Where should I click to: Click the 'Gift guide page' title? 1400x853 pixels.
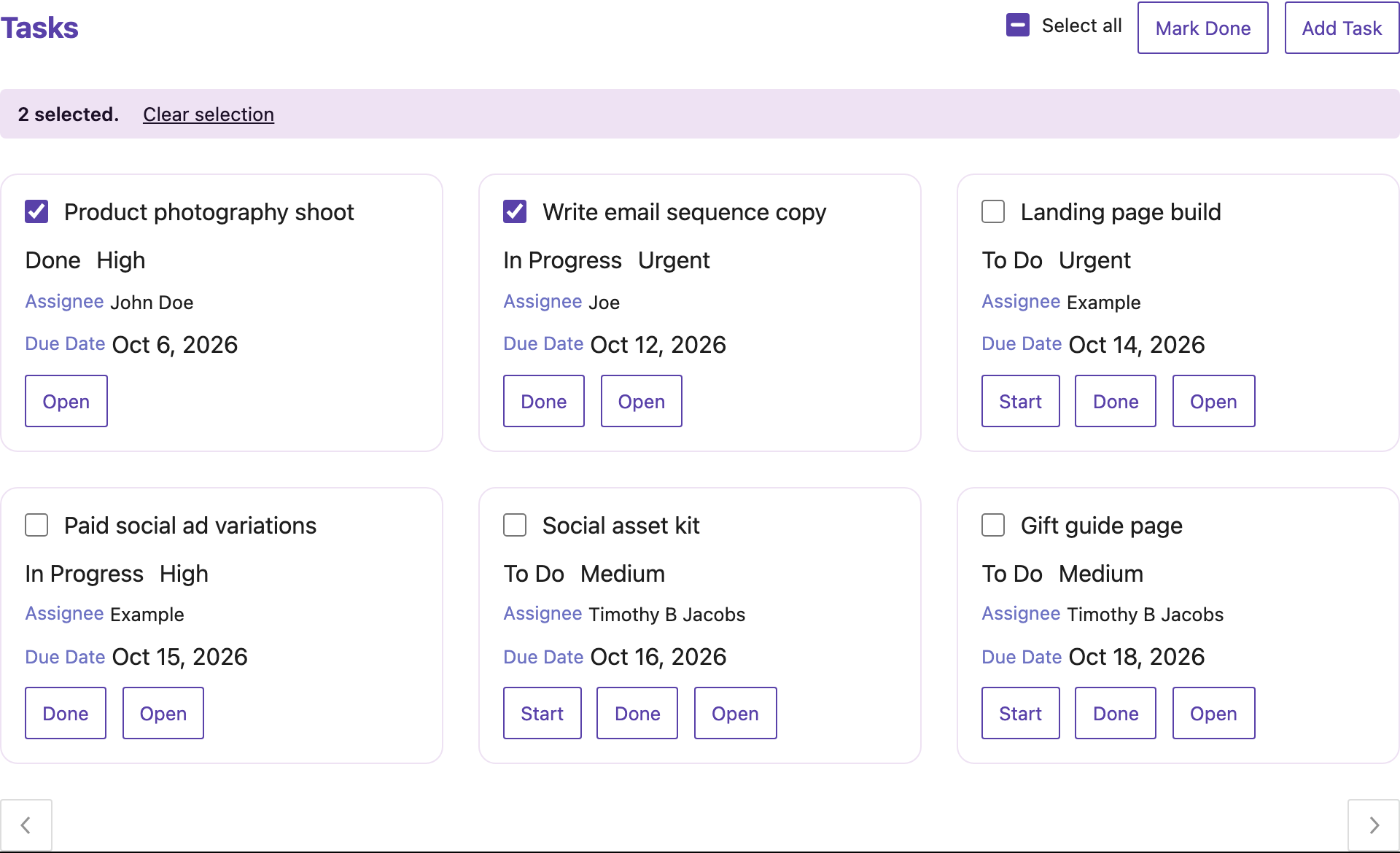pyautogui.click(x=1101, y=526)
